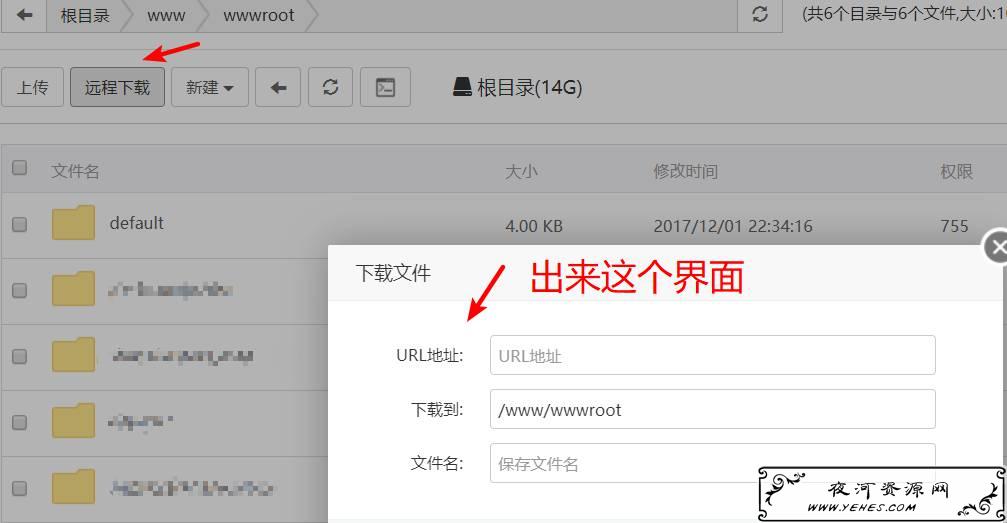
Task: Expand the 新建 dropdown
Action: (210, 87)
